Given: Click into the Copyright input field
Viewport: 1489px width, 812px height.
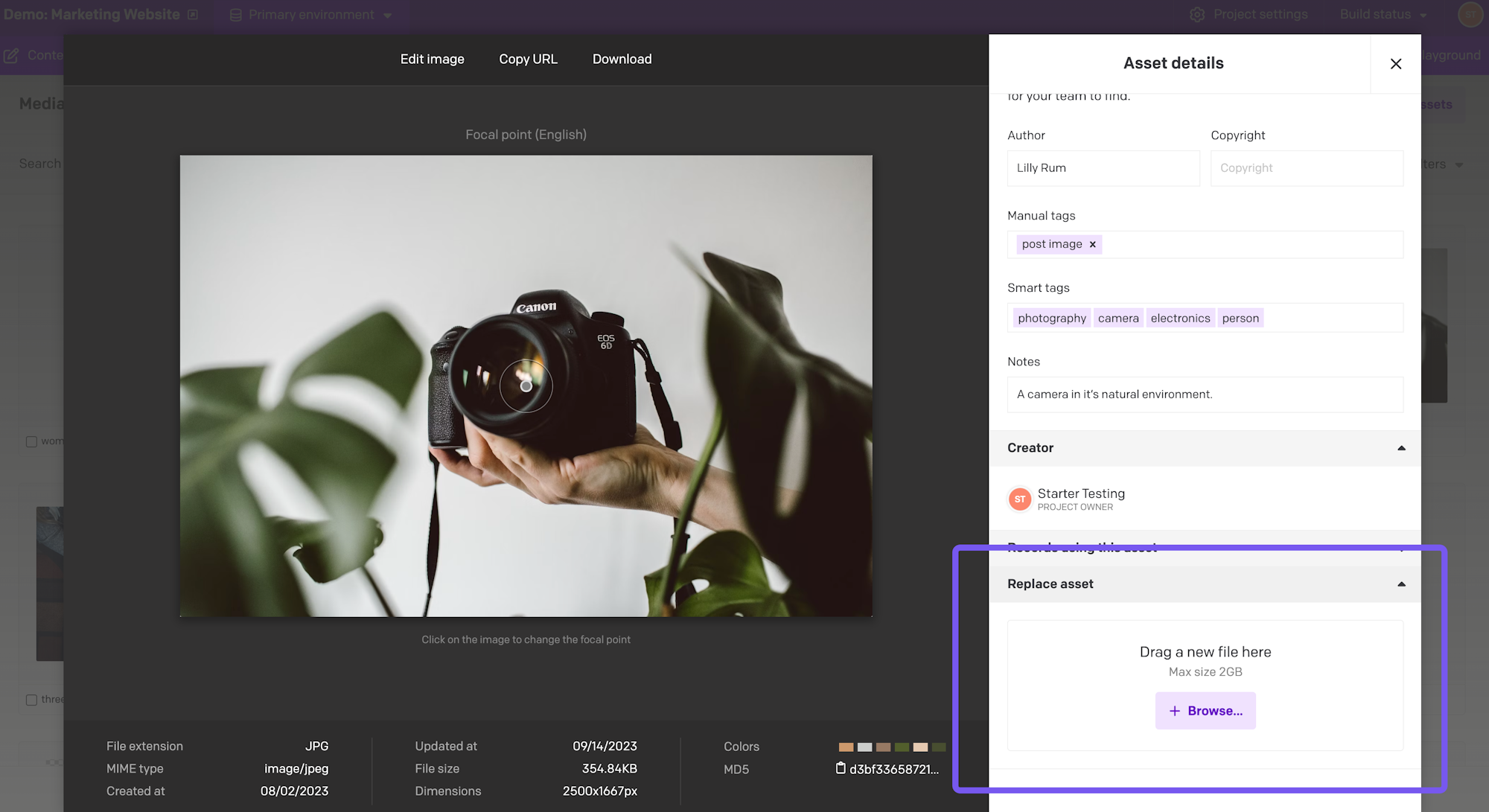Looking at the screenshot, I should (1306, 168).
